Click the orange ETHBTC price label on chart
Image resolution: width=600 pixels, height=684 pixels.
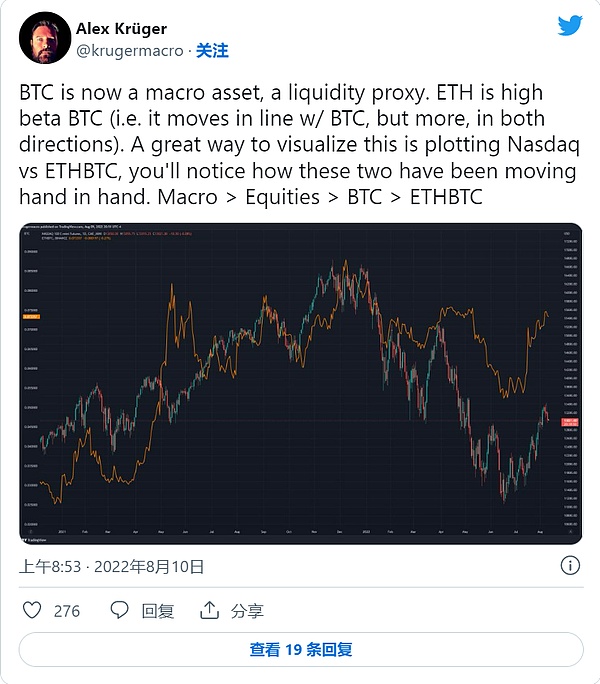coord(31,316)
